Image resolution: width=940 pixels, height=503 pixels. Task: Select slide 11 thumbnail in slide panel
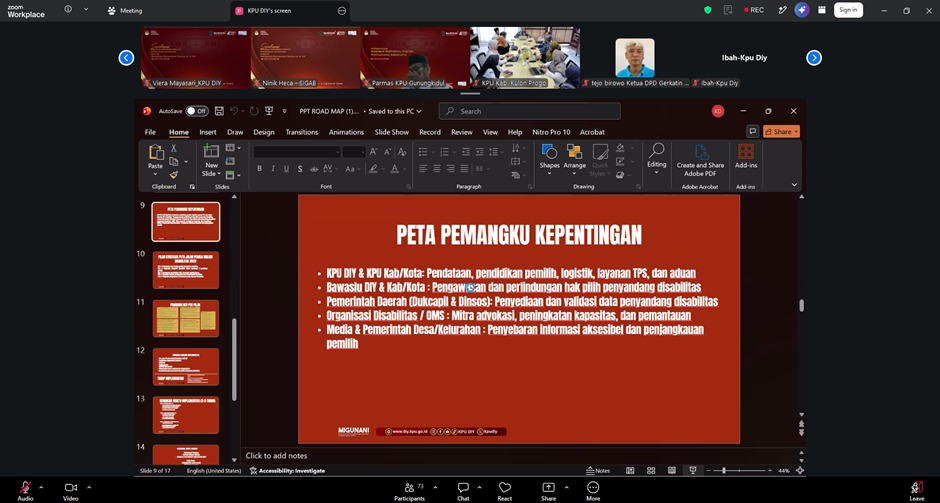(186, 318)
